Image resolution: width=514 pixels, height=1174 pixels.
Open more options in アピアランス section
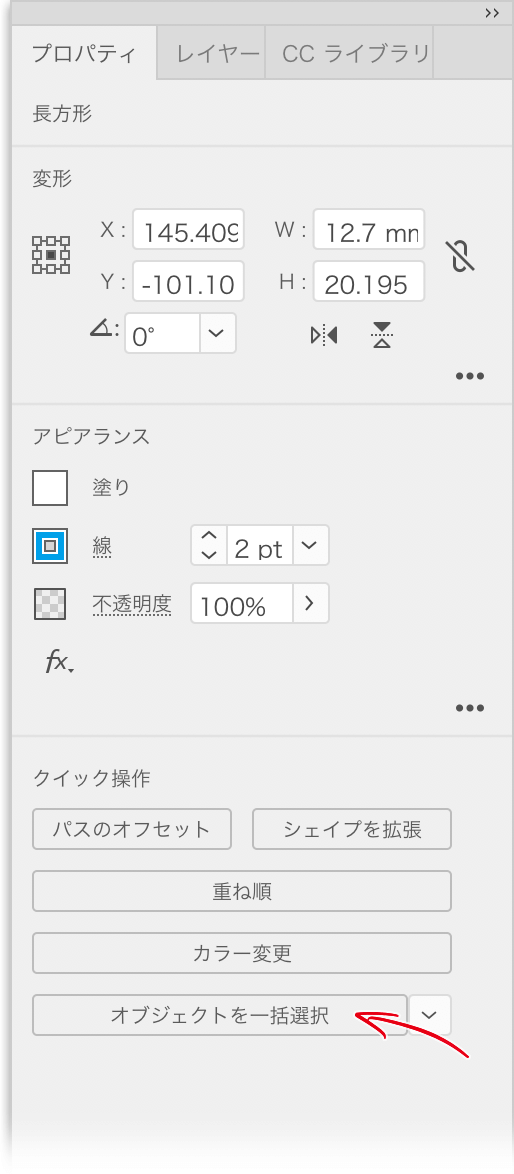tap(470, 708)
